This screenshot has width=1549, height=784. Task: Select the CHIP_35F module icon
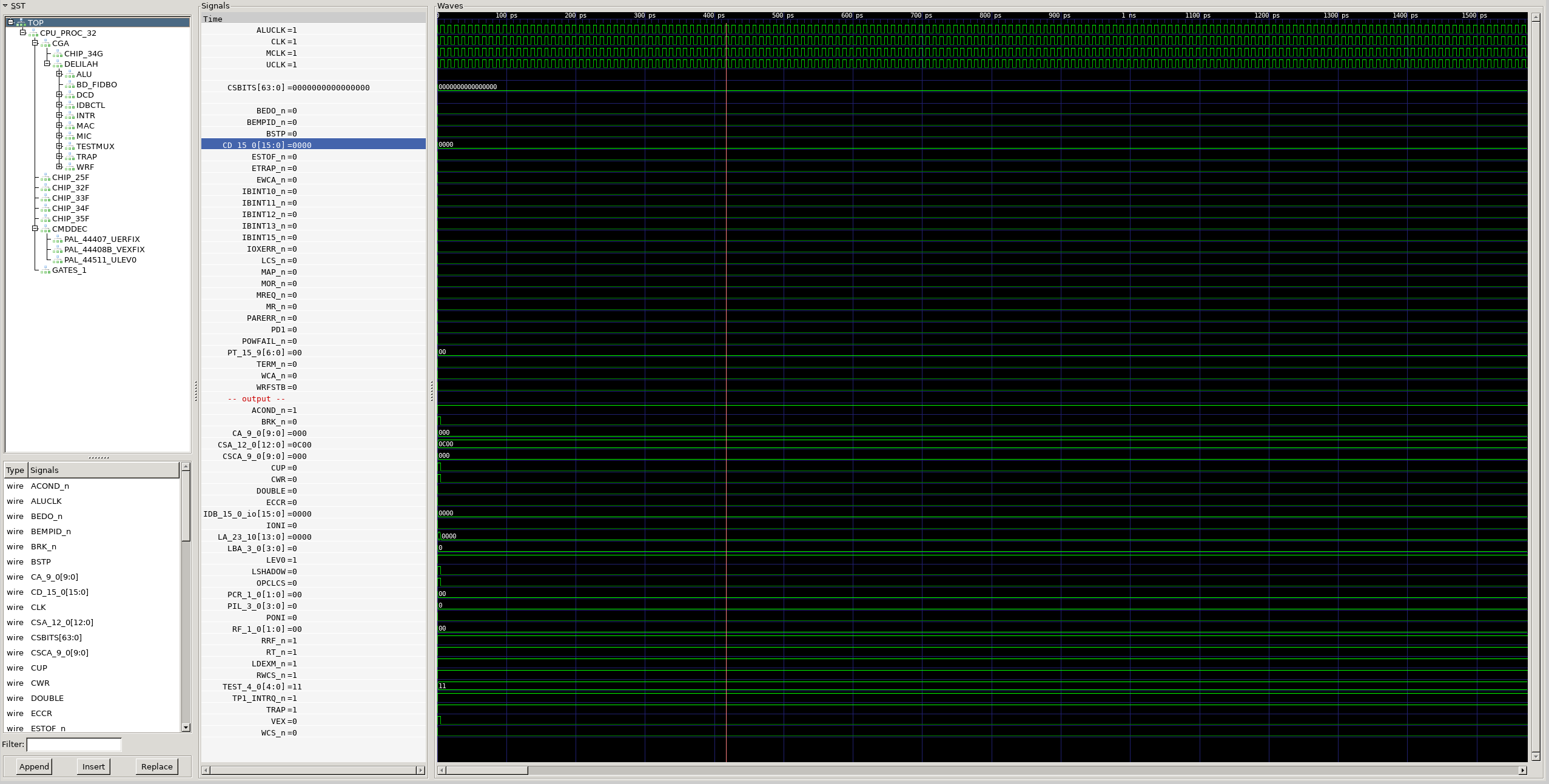coord(45,219)
